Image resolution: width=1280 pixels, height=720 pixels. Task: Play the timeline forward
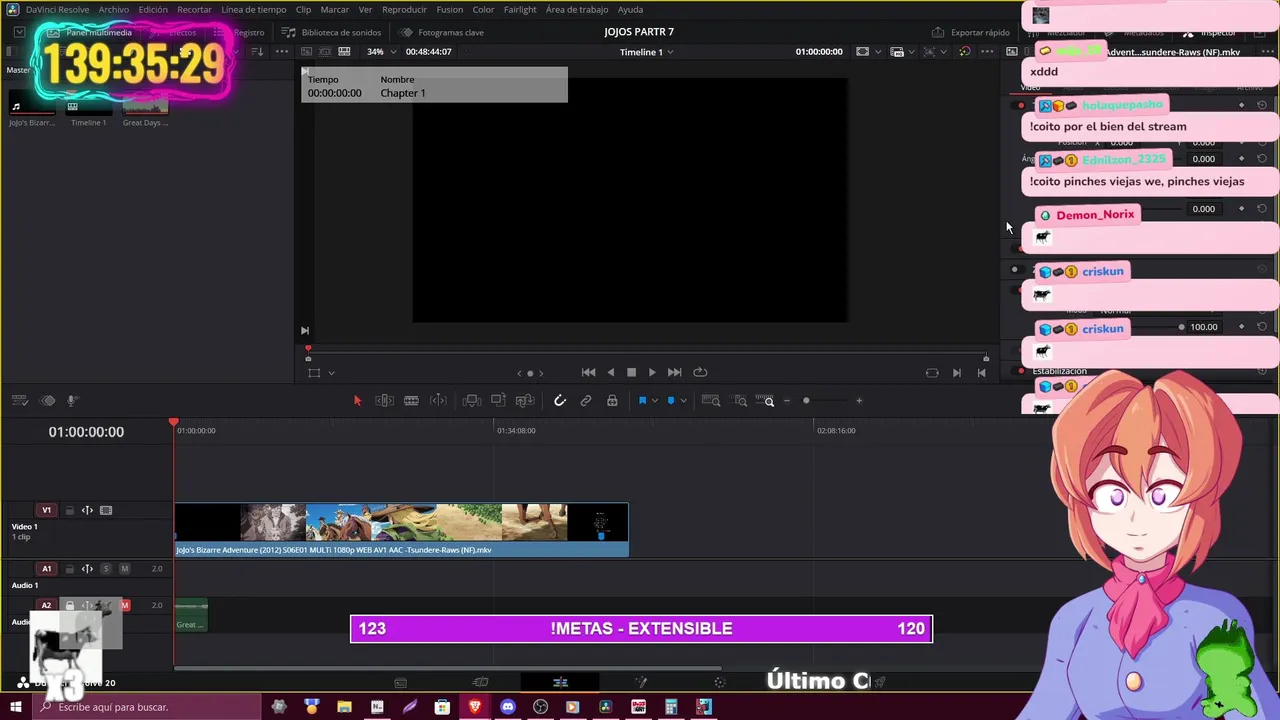point(652,372)
